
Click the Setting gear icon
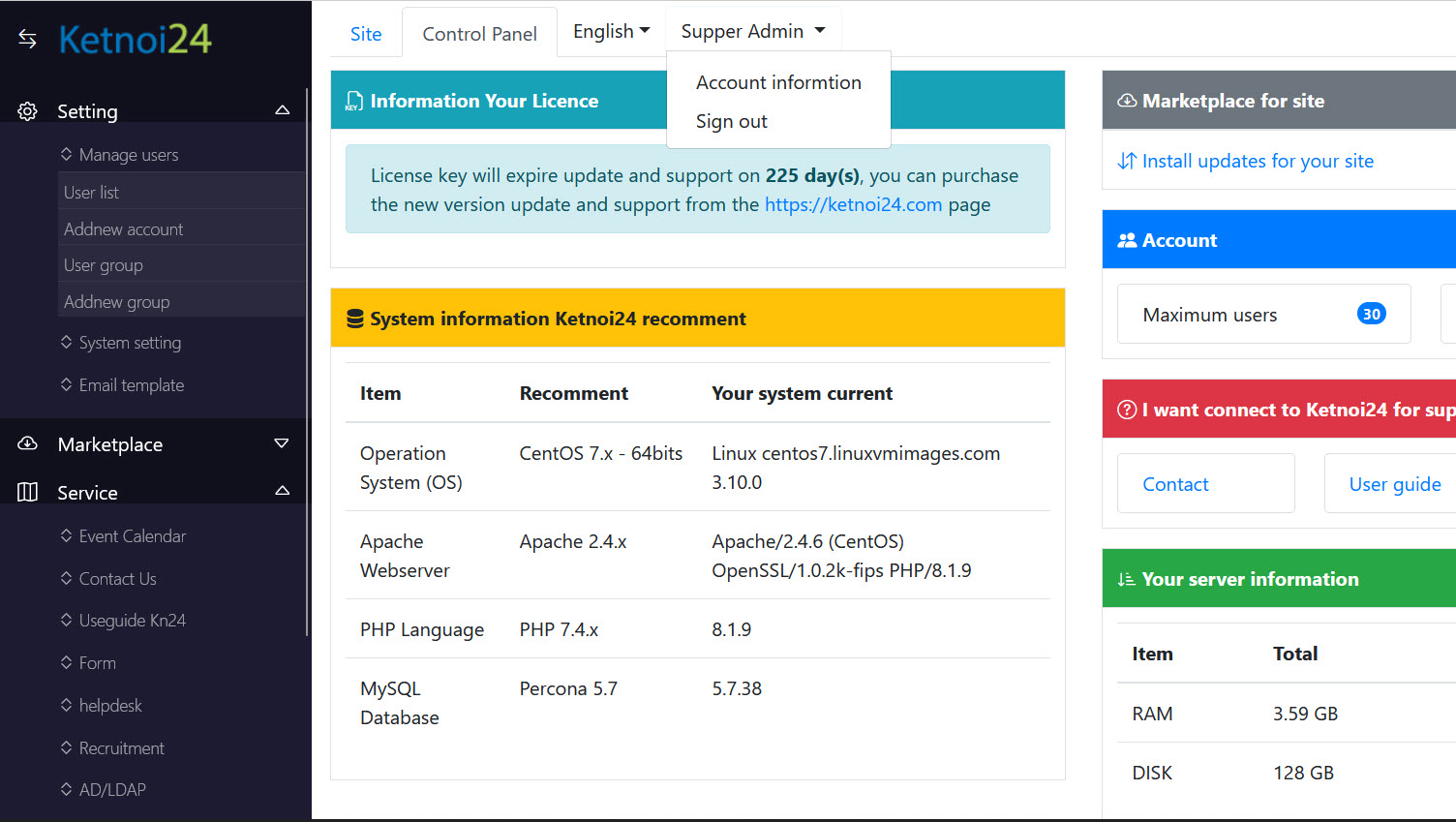[x=27, y=111]
